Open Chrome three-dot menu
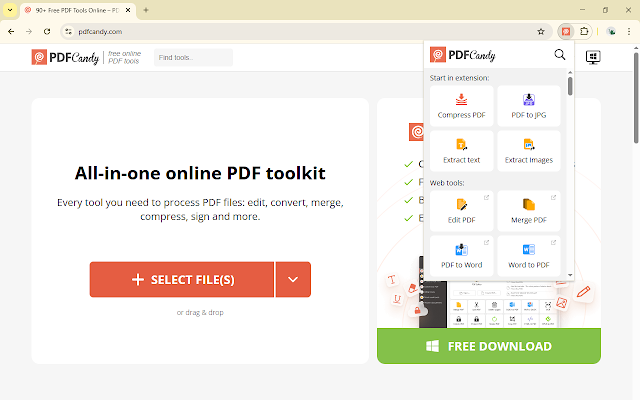 point(629,31)
